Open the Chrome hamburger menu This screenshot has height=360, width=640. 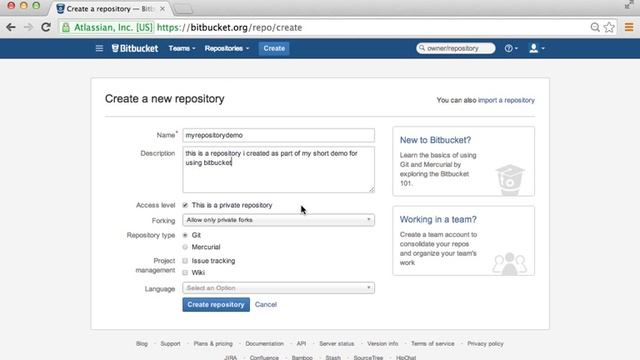[x=629, y=27]
